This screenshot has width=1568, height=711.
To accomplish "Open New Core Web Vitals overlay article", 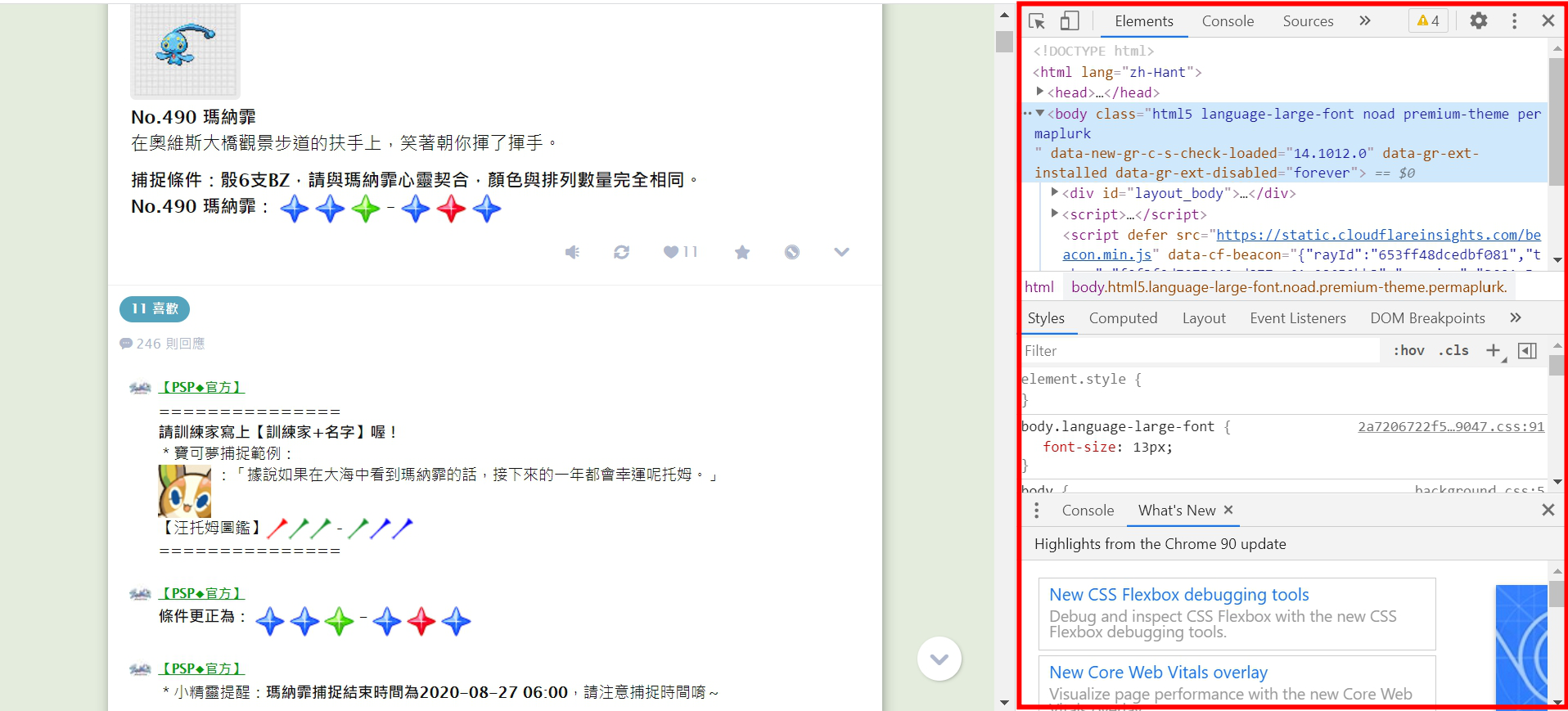I will 1158,673.
